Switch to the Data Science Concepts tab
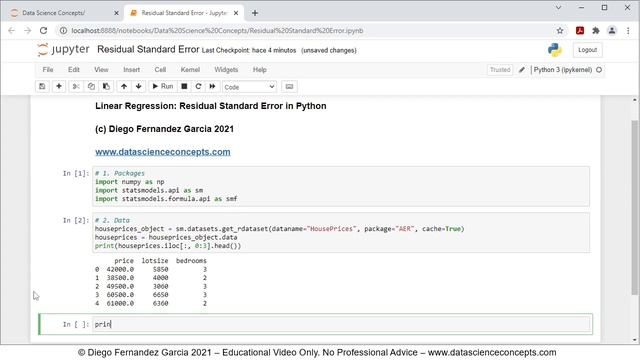 [61, 13]
